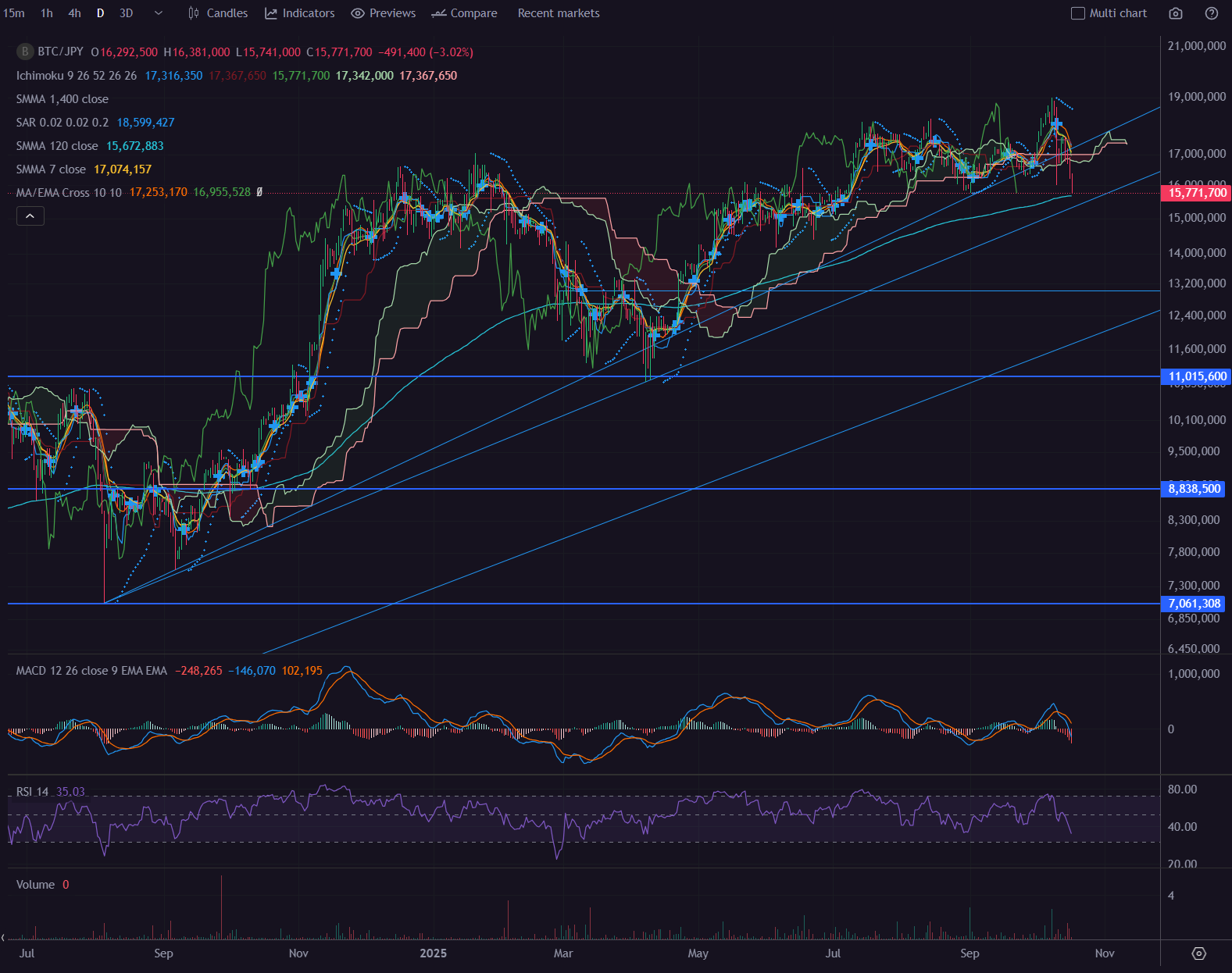Screen dimensions: 1232x973
Task: Open Recent markets
Action: [559, 13]
